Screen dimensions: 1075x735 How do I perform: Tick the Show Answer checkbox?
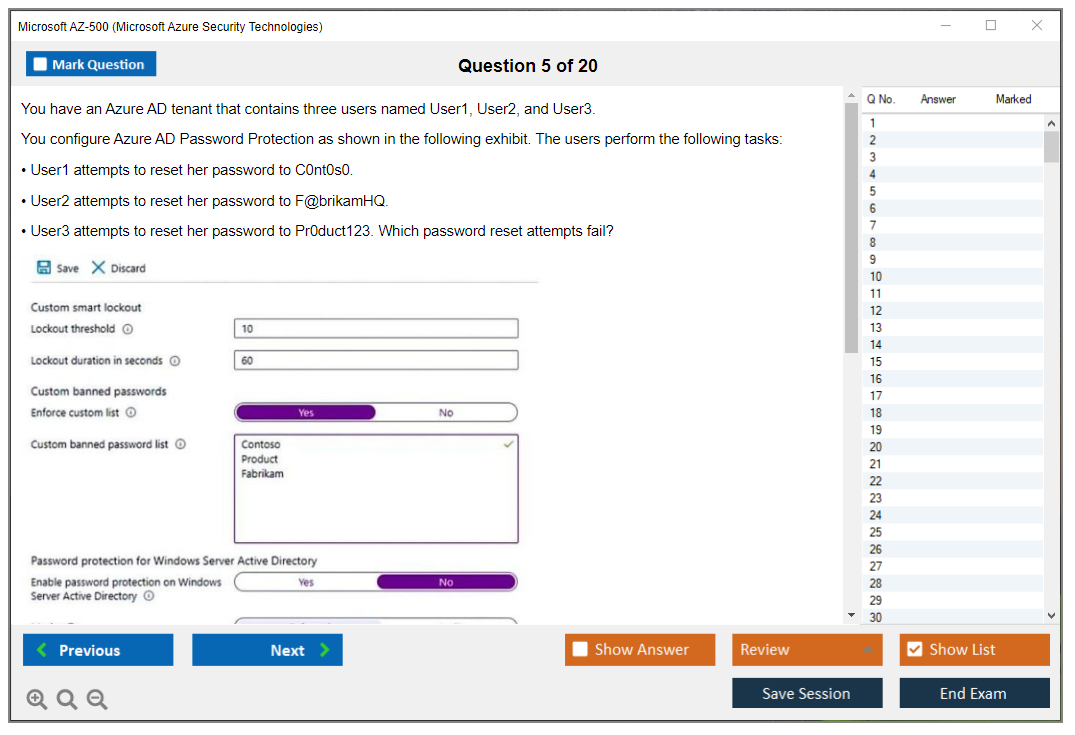[580, 650]
